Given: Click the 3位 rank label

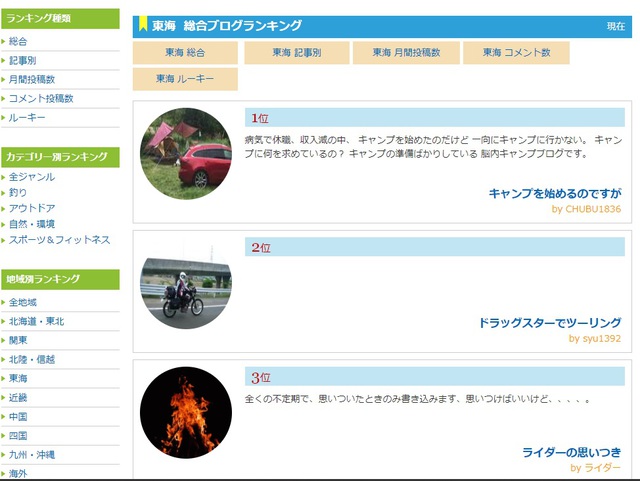Looking at the screenshot, I should 261,378.
